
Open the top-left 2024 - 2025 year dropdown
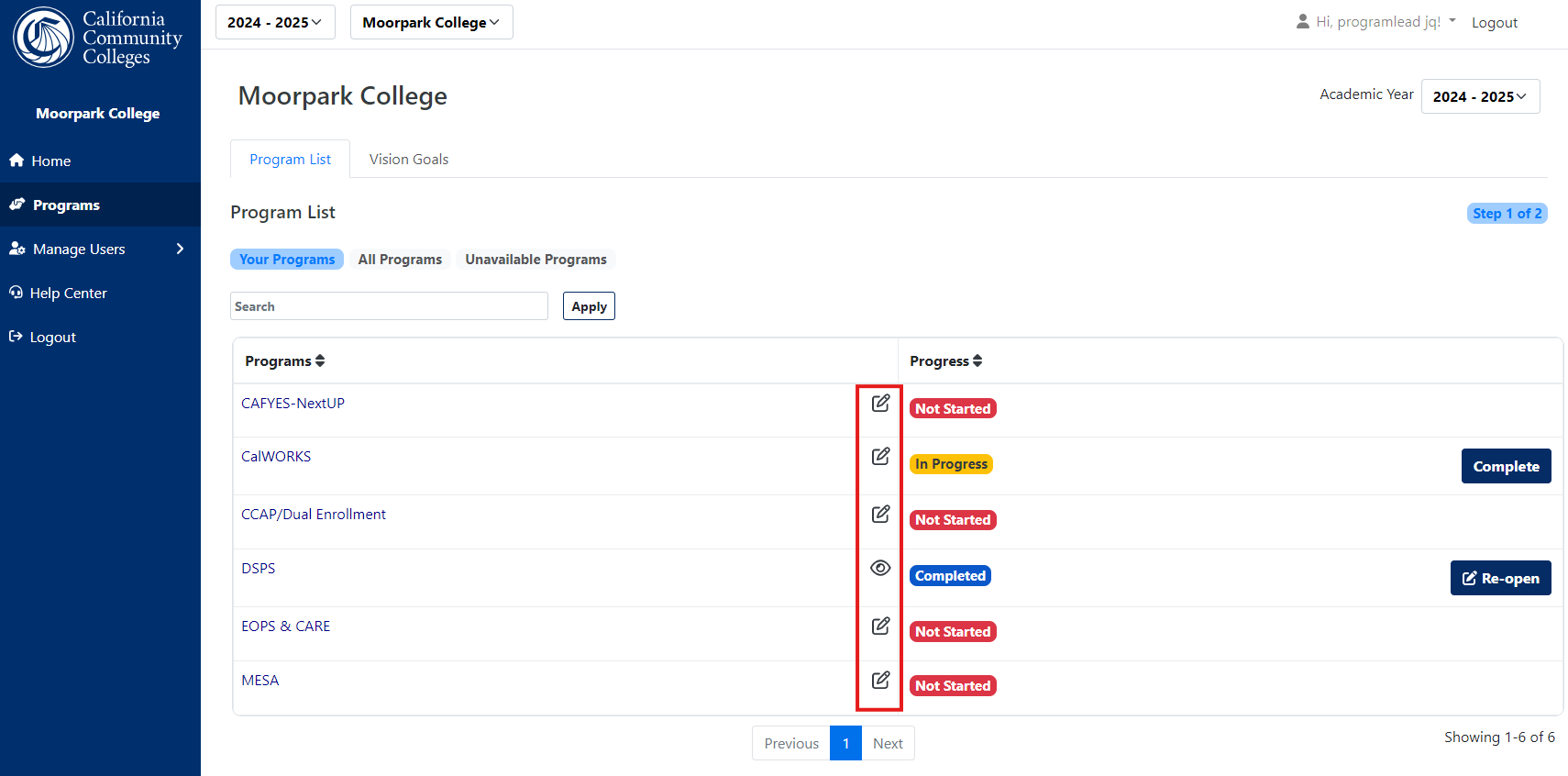(x=275, y=22)
